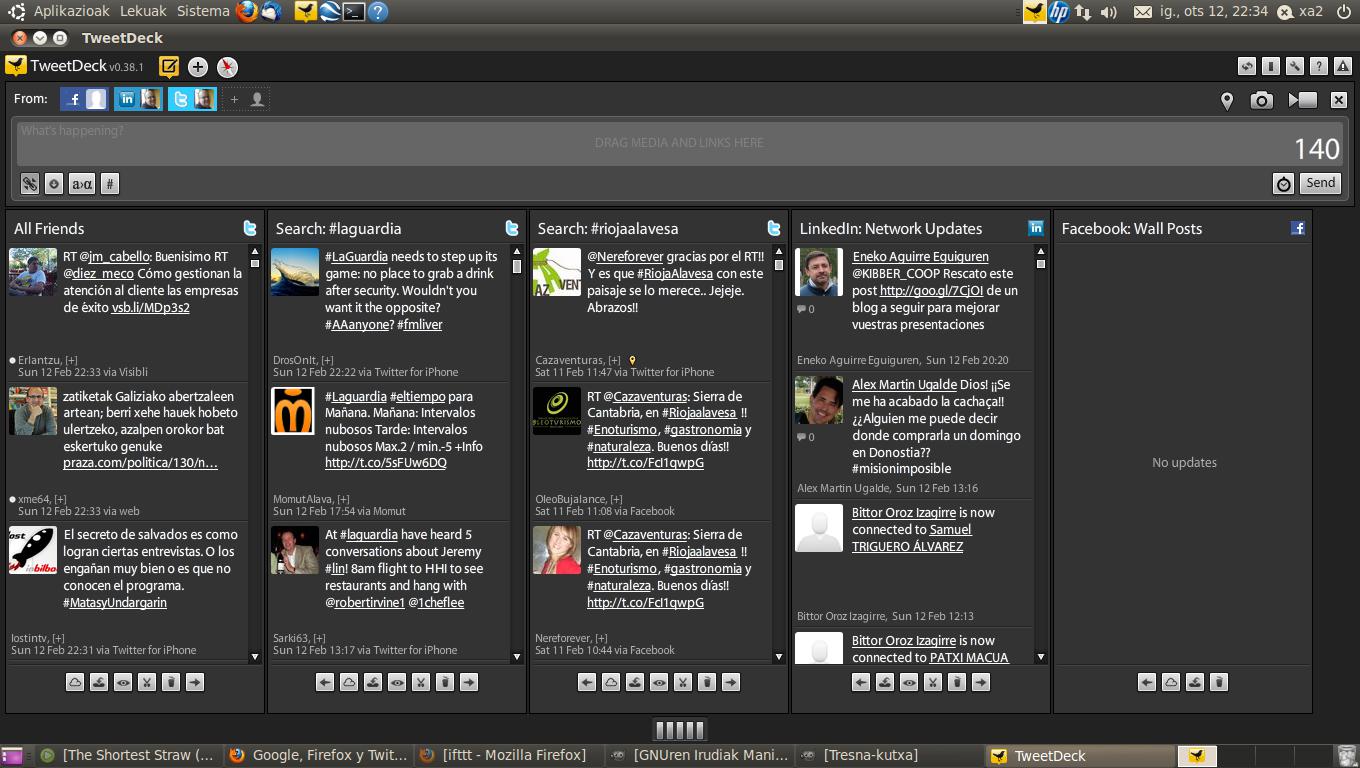Click the hashtag button below compose box
Screen dimensions: 1360x768
(x=110, y=184)
